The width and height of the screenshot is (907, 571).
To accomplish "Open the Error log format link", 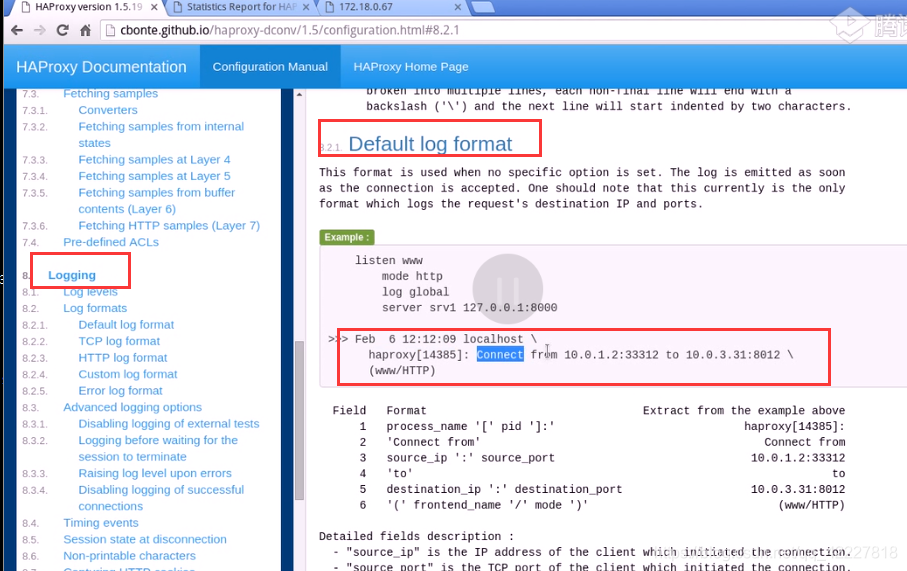I will point(120,391).
